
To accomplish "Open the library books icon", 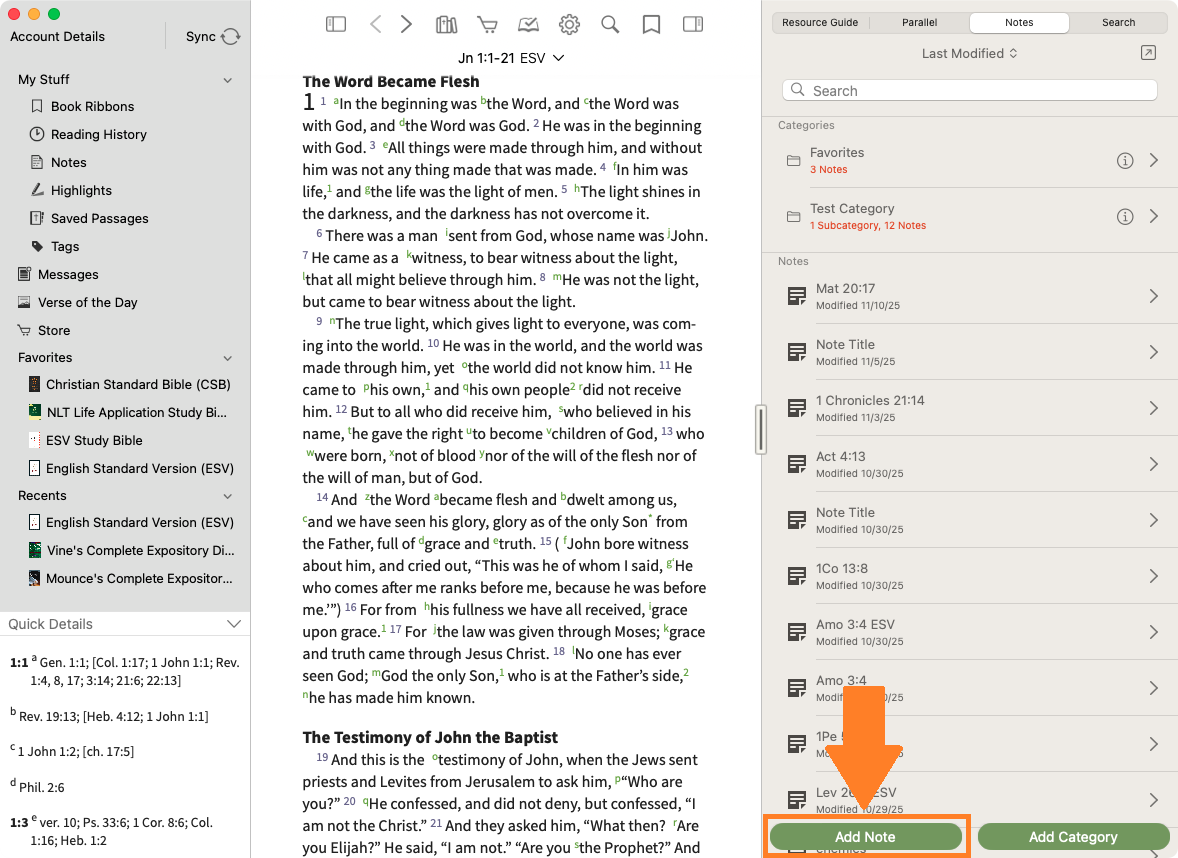I will coord(446,24).
